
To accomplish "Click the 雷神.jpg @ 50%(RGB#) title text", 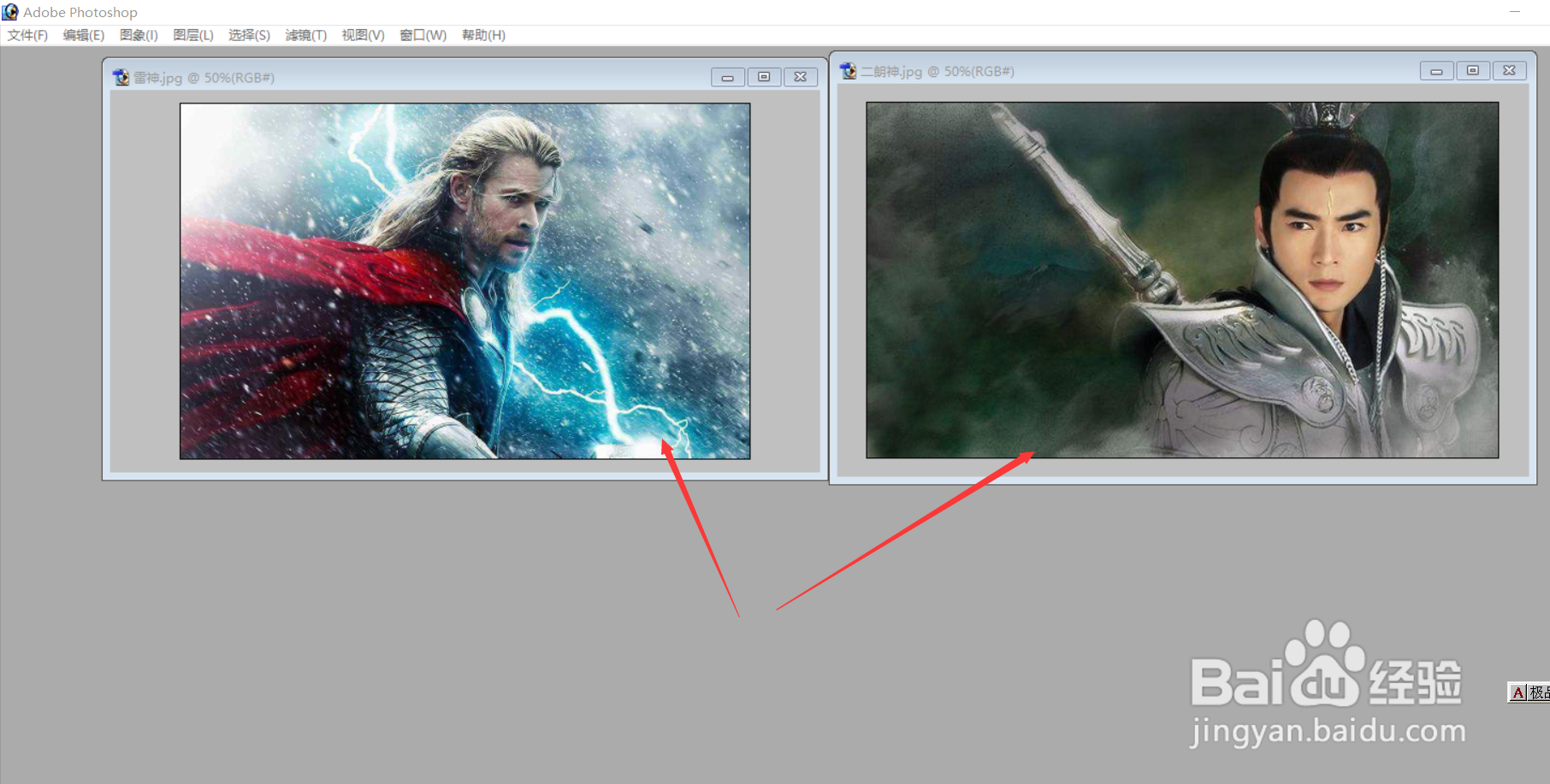I will coord(204,78).
